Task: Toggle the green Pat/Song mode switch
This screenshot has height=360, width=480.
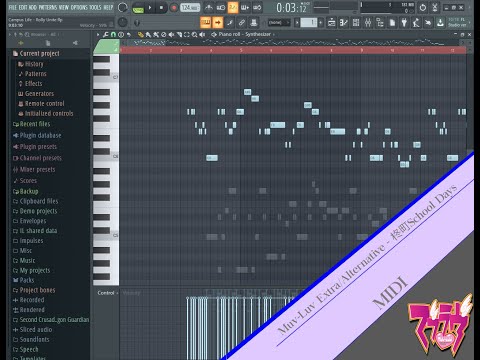Action: 138,8
